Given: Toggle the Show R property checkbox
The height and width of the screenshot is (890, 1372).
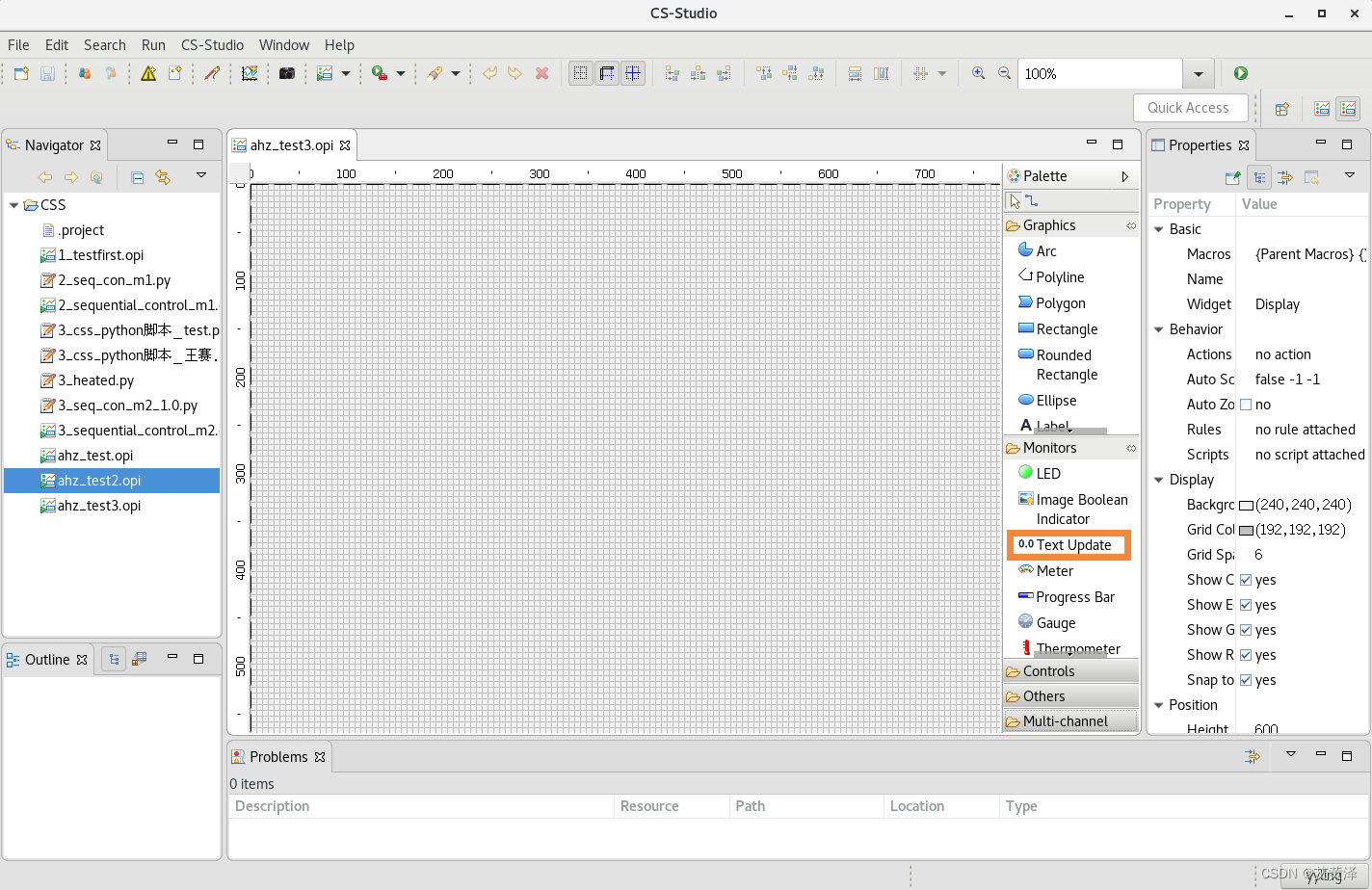Looking at the screenshot, I should (x=1246, y=655).
